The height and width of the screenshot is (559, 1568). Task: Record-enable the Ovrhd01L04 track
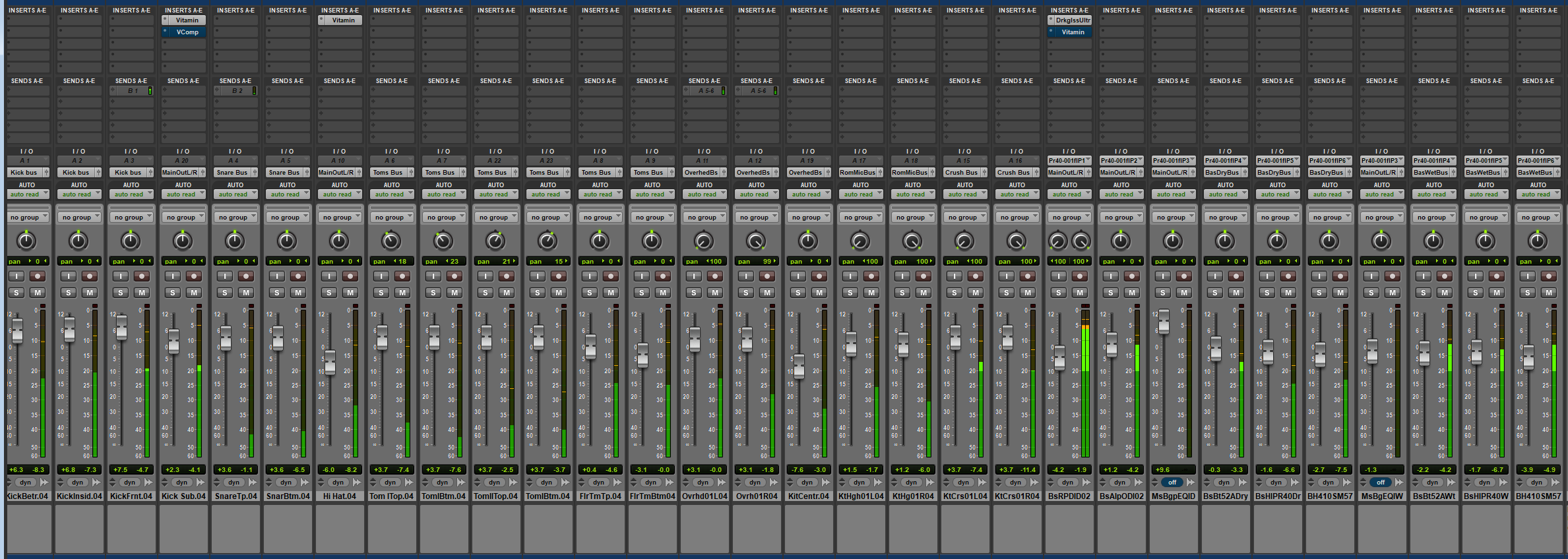coord(714,276)
